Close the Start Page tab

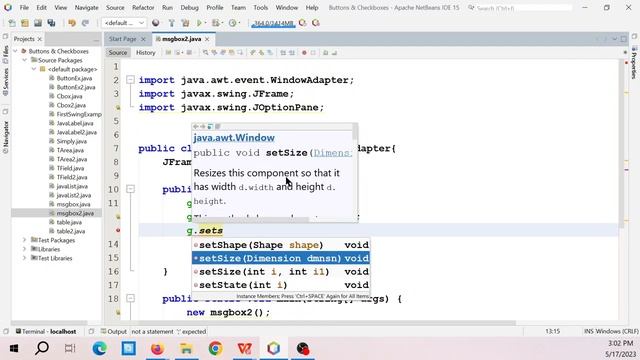[x=143, y=39]
